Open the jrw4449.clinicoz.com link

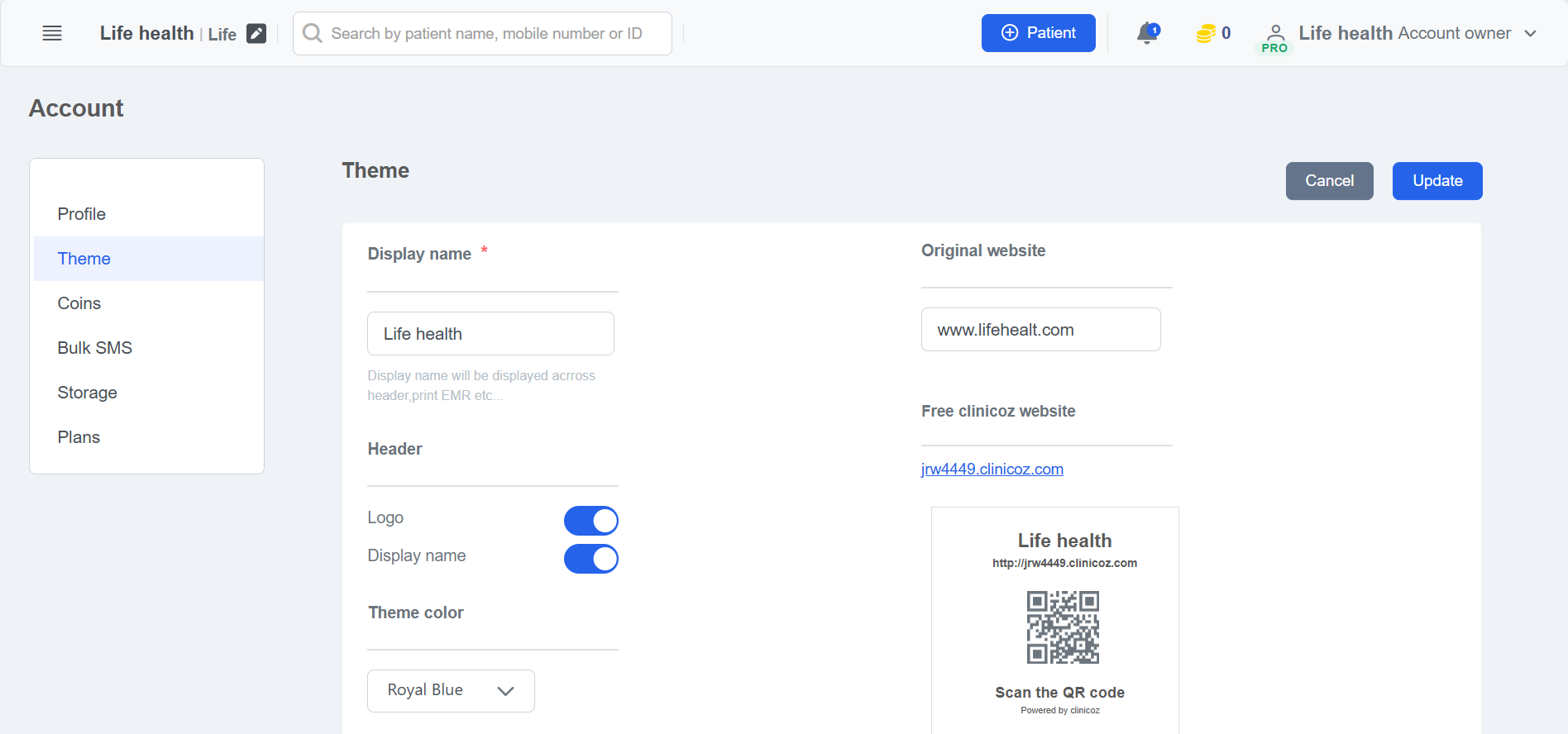992,469
